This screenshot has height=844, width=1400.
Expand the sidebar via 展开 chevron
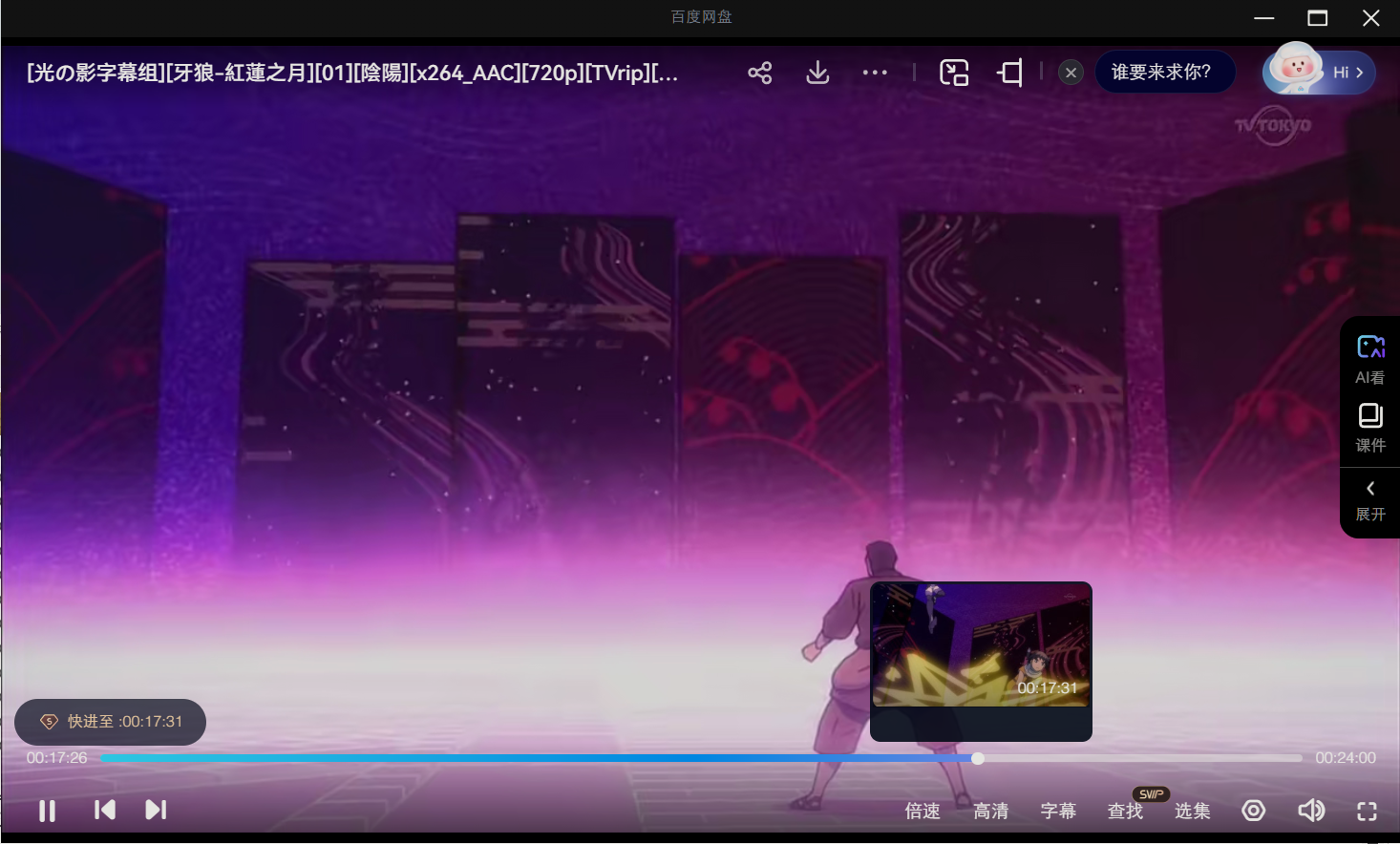coord(1369,500)
